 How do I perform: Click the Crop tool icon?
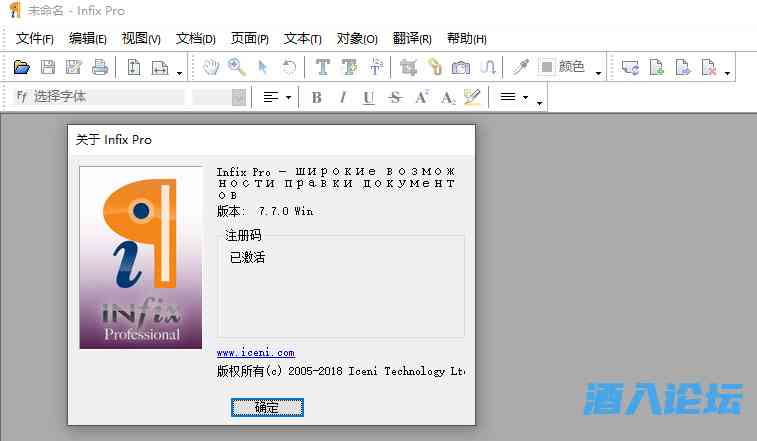pyautogui.click(x=408, y=67)
